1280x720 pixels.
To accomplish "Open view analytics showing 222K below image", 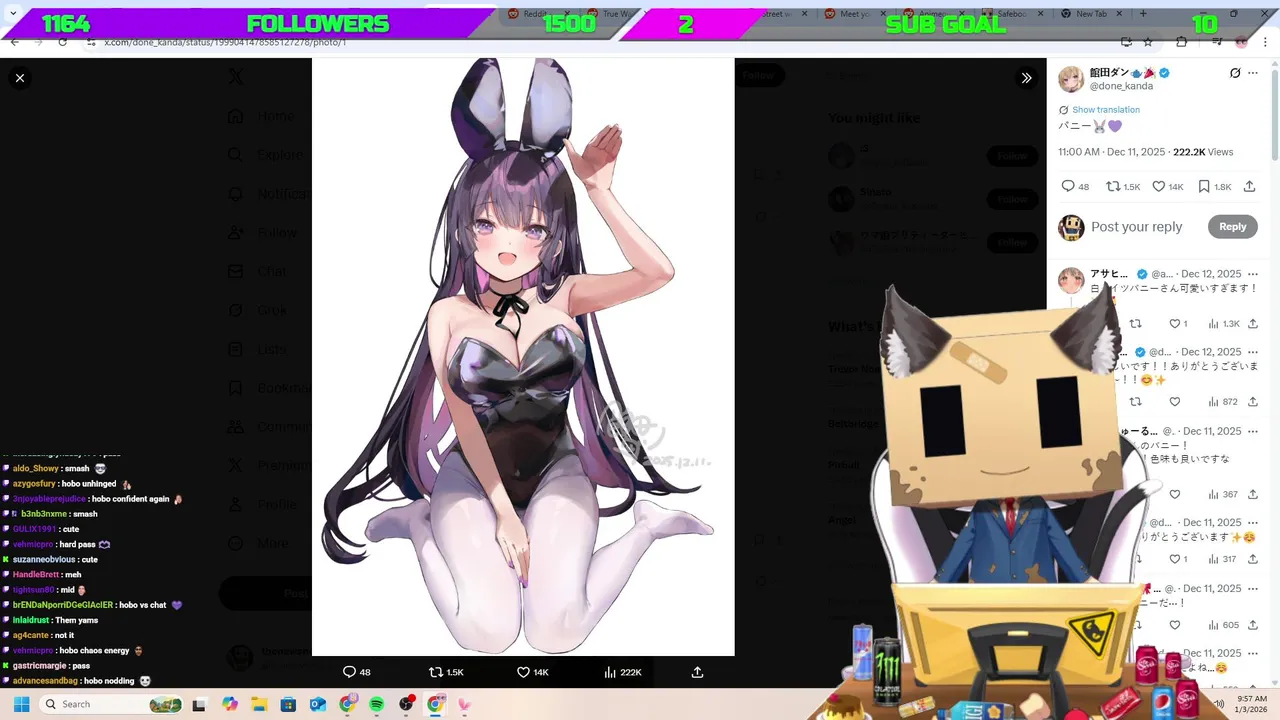I will [x=622, y=672].
